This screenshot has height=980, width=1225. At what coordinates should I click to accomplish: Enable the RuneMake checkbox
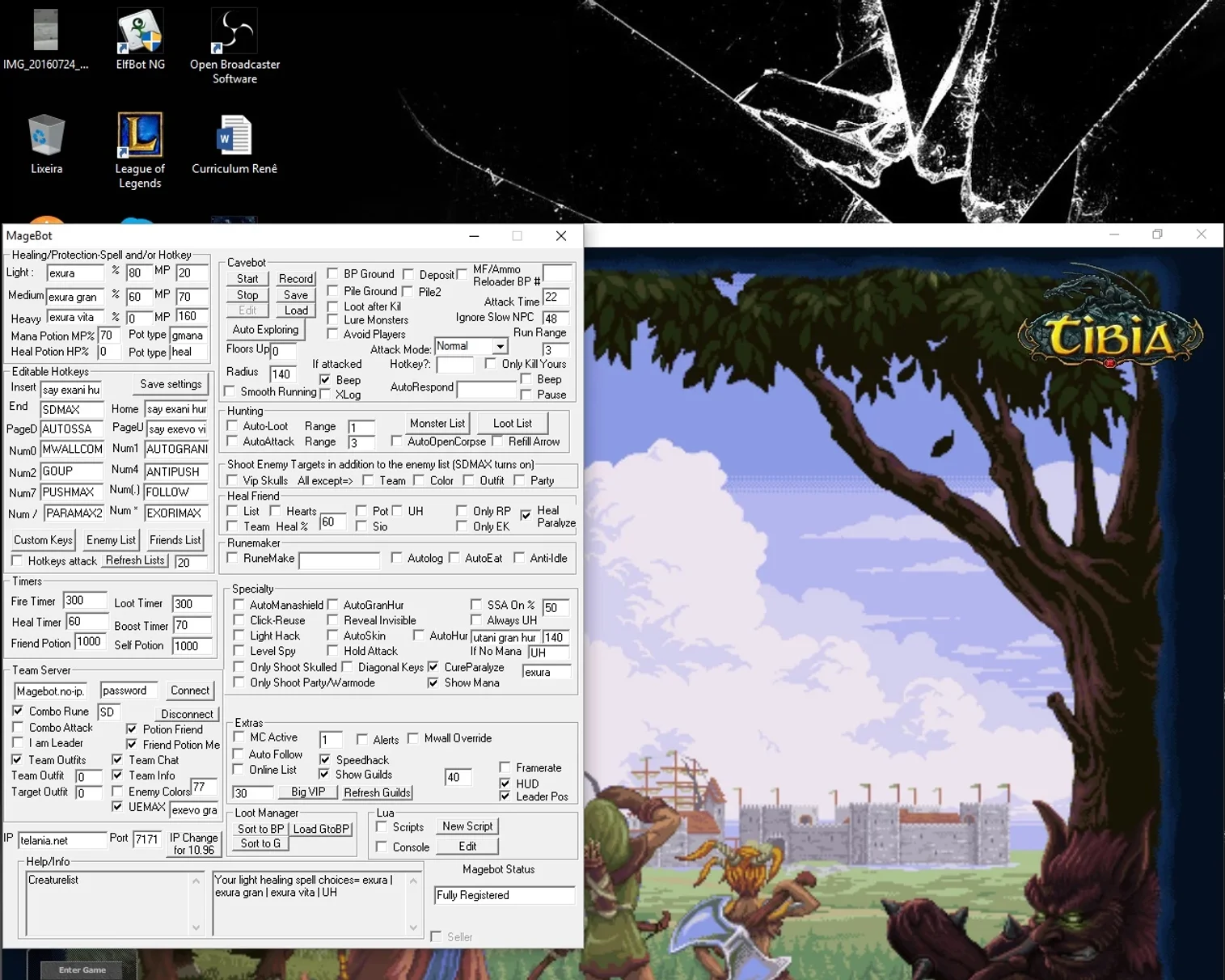click(233, 558)
